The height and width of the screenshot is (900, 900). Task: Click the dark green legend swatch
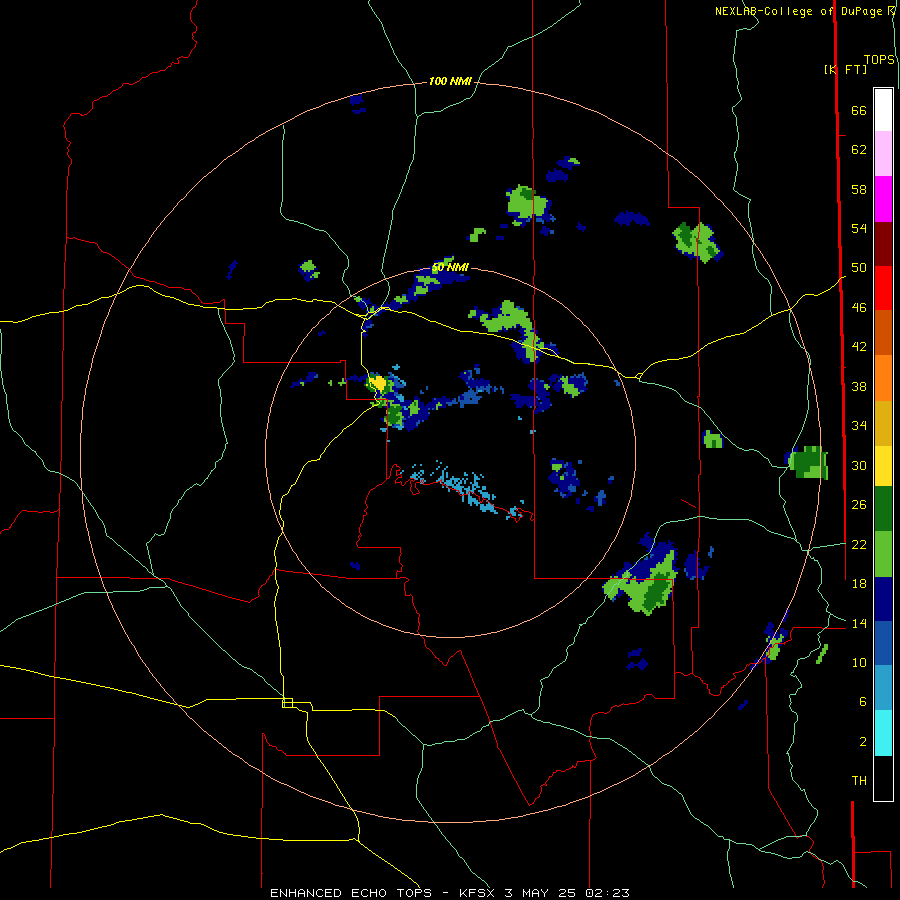tap(883, 508)
